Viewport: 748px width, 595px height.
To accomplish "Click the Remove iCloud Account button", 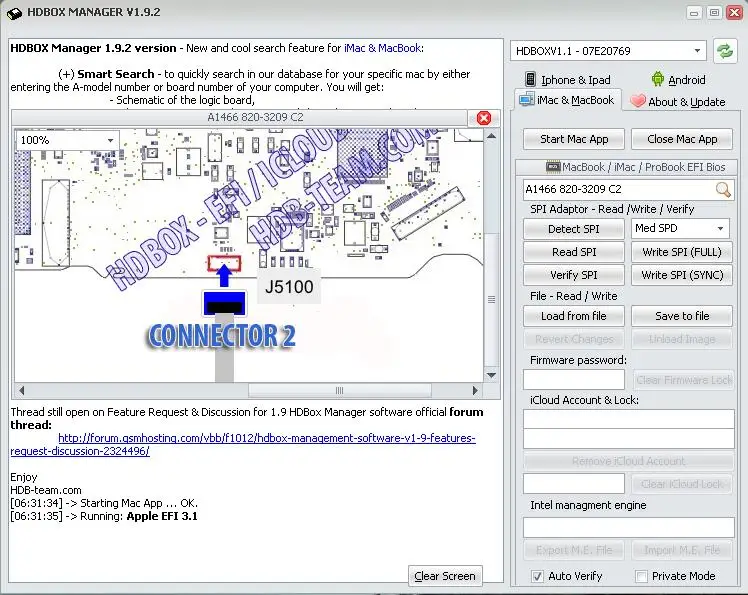I will click(628, 461).
